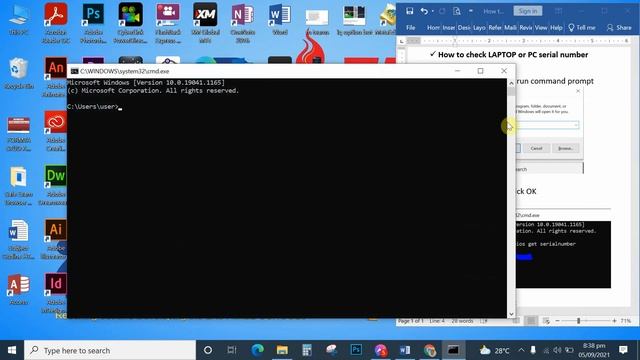Image resolution: width=640 pixels, height=360 pixels.
Task: Click the 71% zoom level in Word
Action: click(x=626, y=321)
